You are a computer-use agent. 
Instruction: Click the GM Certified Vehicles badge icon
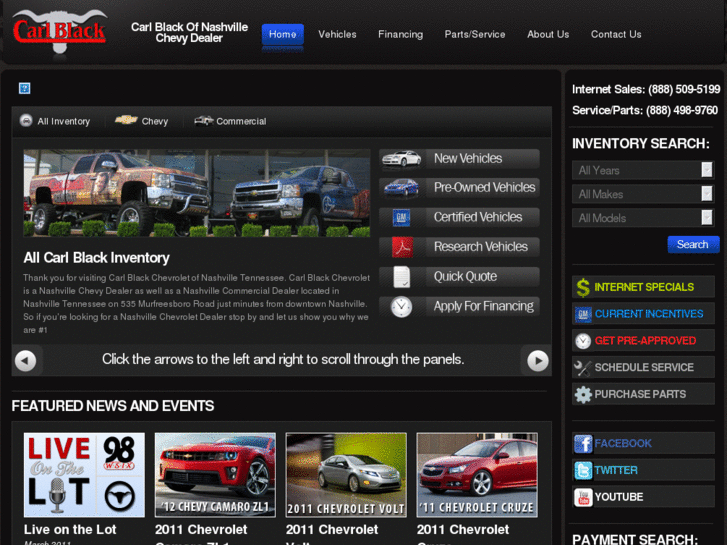401,217
